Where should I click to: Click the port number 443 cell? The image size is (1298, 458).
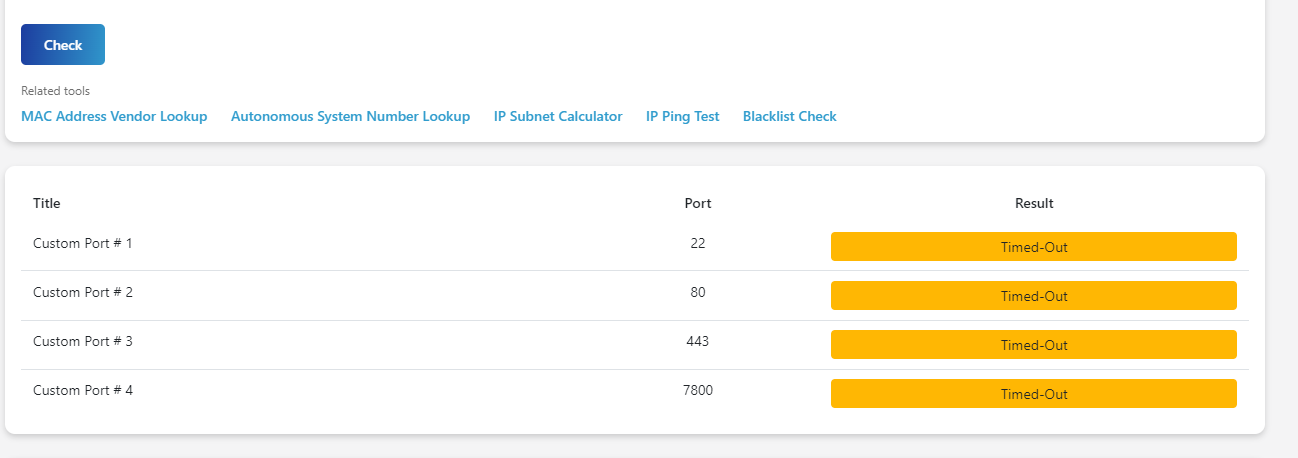pyautogui.click(x=698, y=341)
